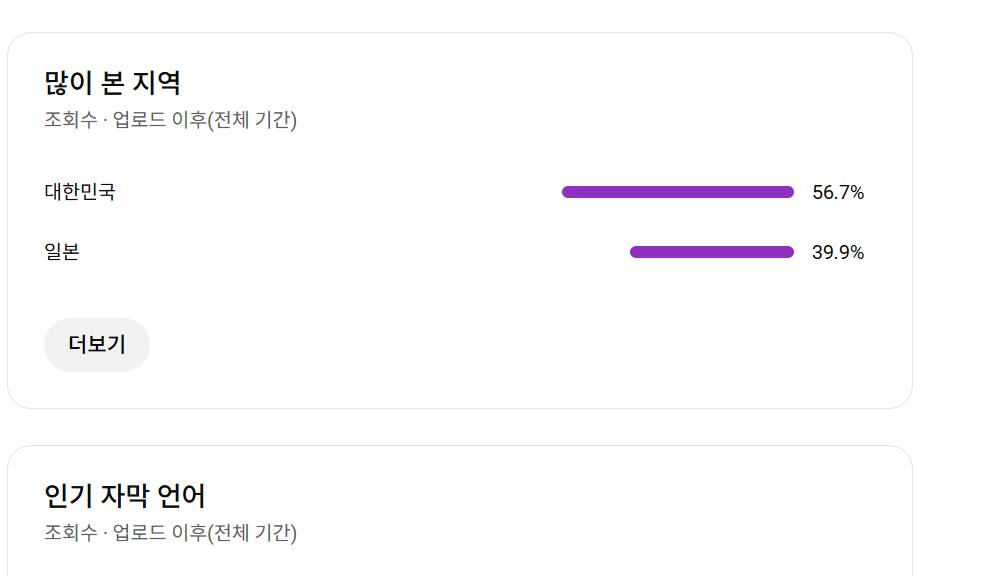The width and height of the screenshot is (1002, 576).
Task: Click 업로드 이후 text under 많이 본 지역
Action: (x=159, y=120)
